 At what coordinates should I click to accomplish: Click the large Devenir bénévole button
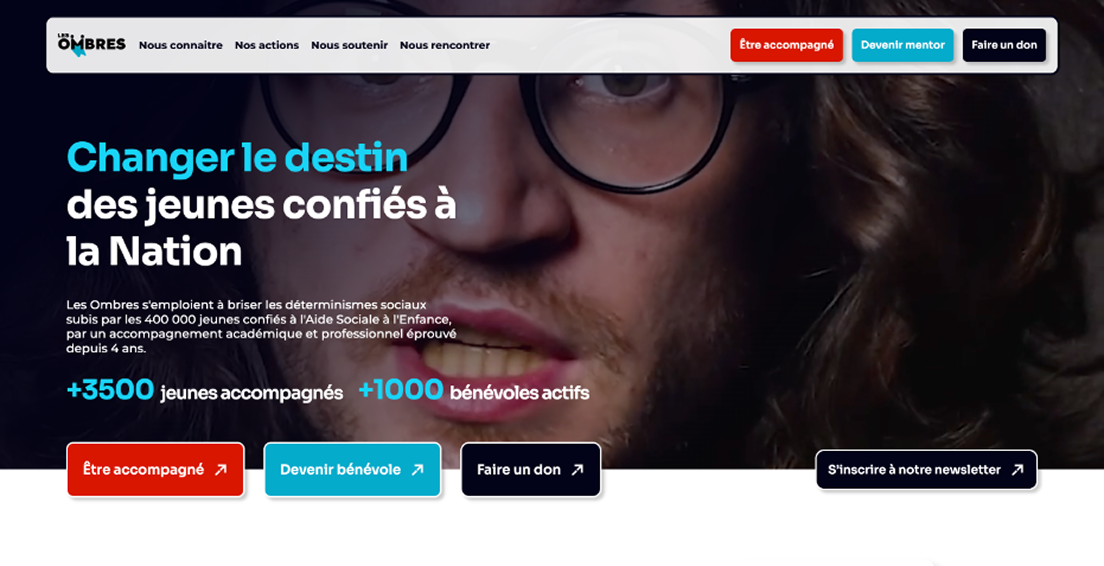[353, 470]
